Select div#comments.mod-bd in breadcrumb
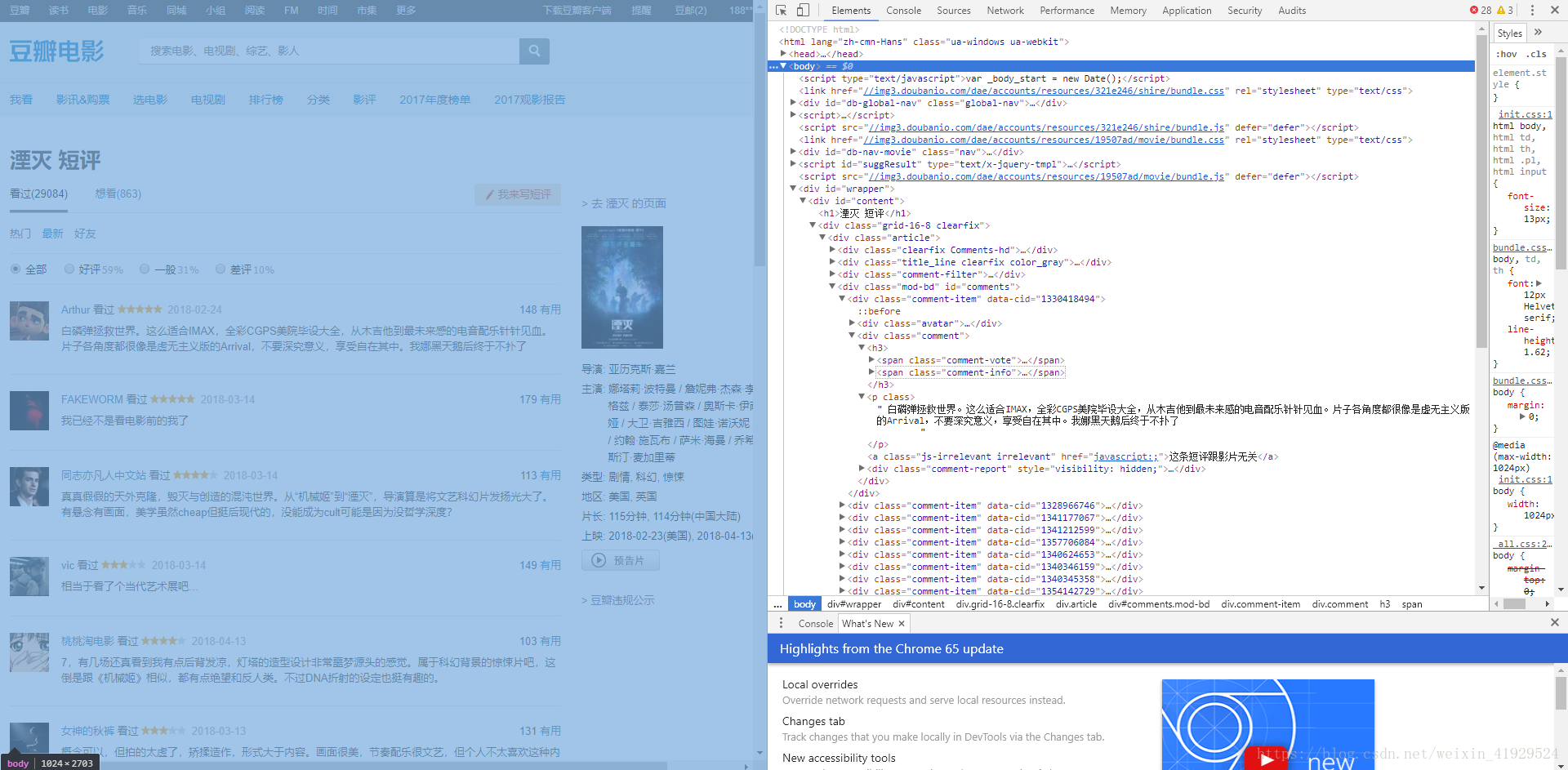This screenshot has height=770, width=1568. (1158, 604)
